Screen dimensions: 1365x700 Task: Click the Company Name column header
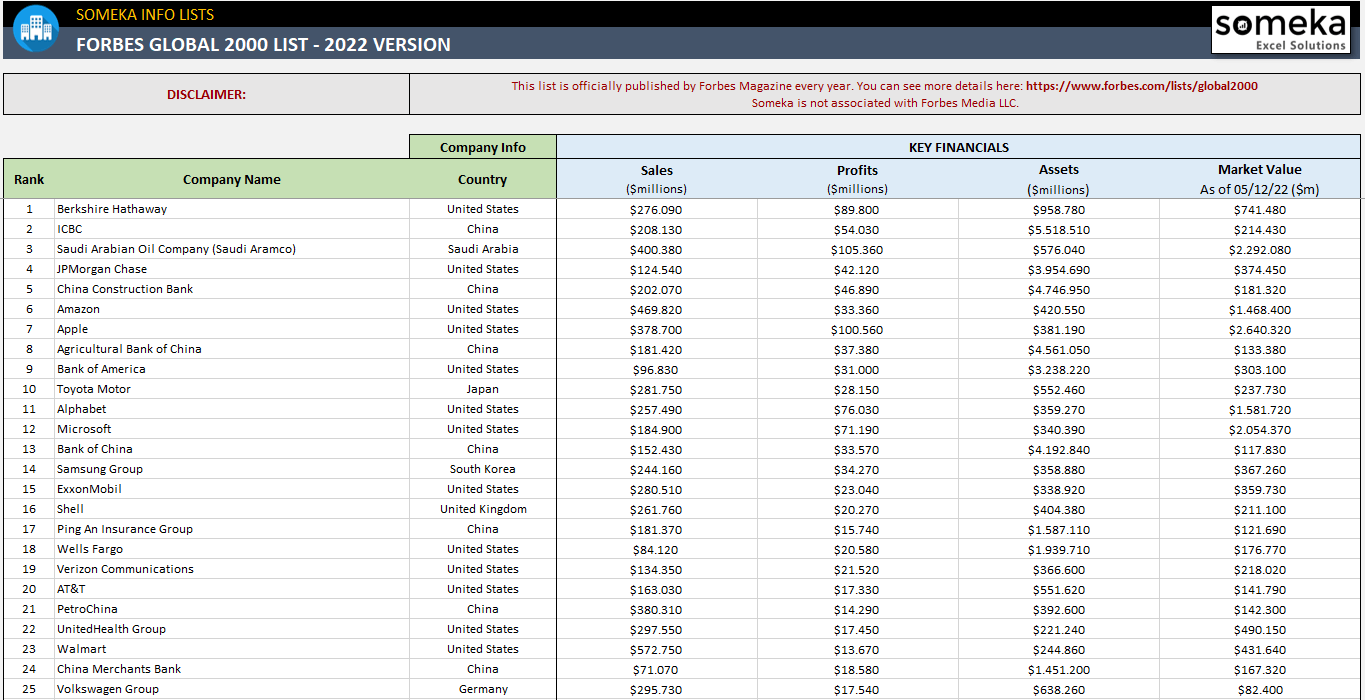click(x=232, y=178)
